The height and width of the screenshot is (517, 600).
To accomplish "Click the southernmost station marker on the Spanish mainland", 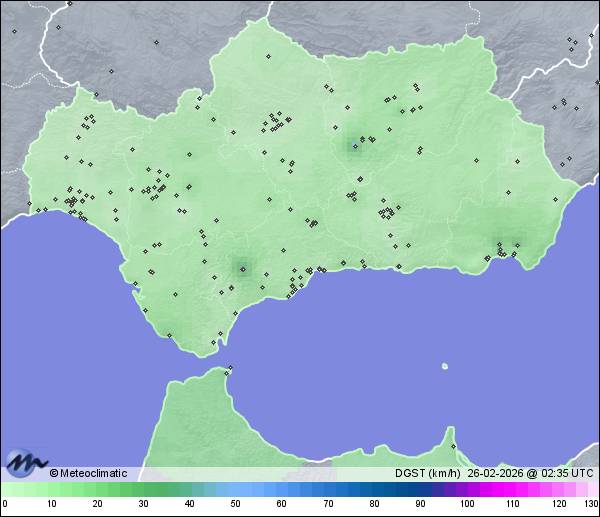I will (214, 342).
